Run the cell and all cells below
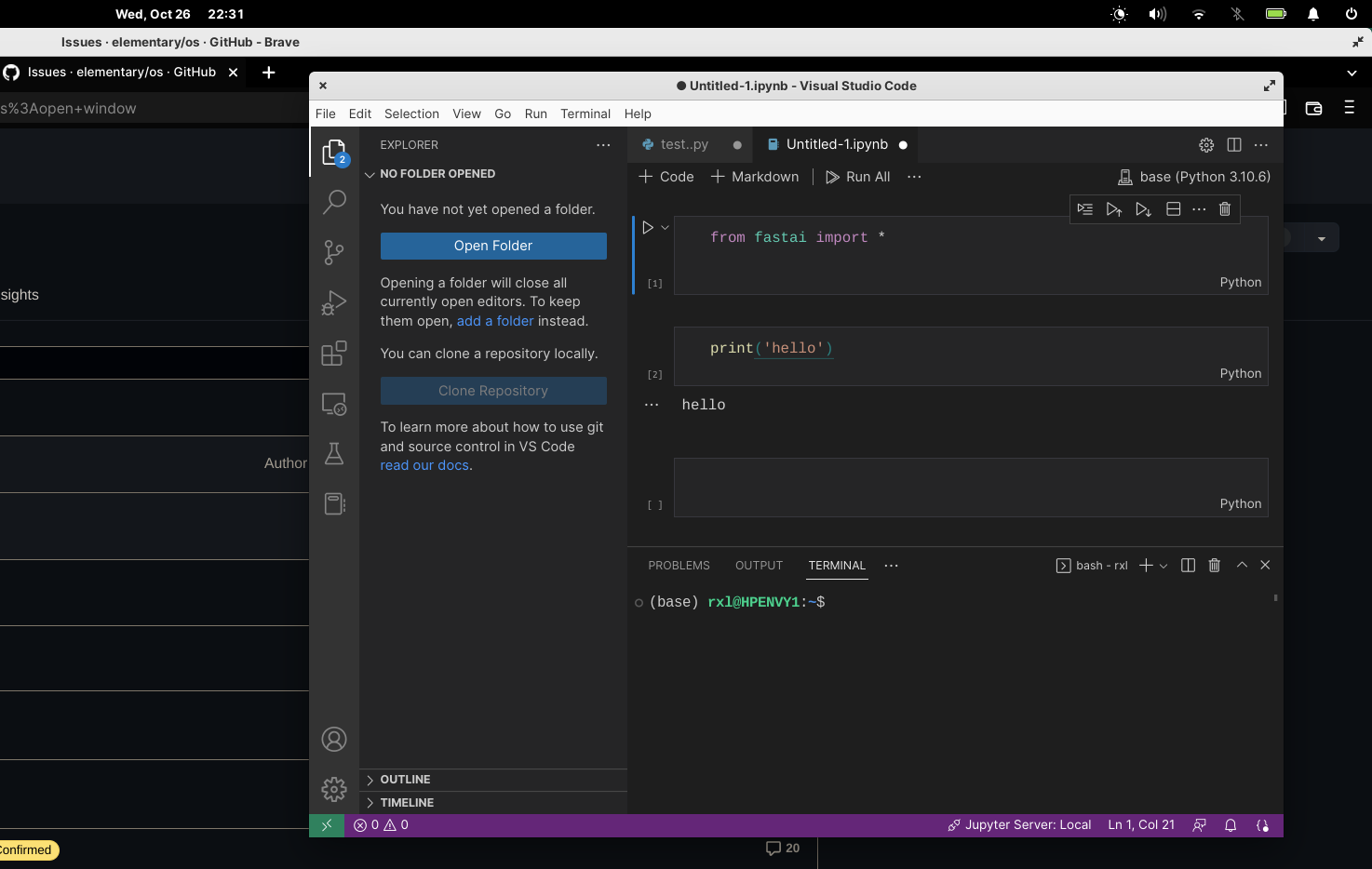Screen dimensions: 1372x869 [x=1143, y=208]
